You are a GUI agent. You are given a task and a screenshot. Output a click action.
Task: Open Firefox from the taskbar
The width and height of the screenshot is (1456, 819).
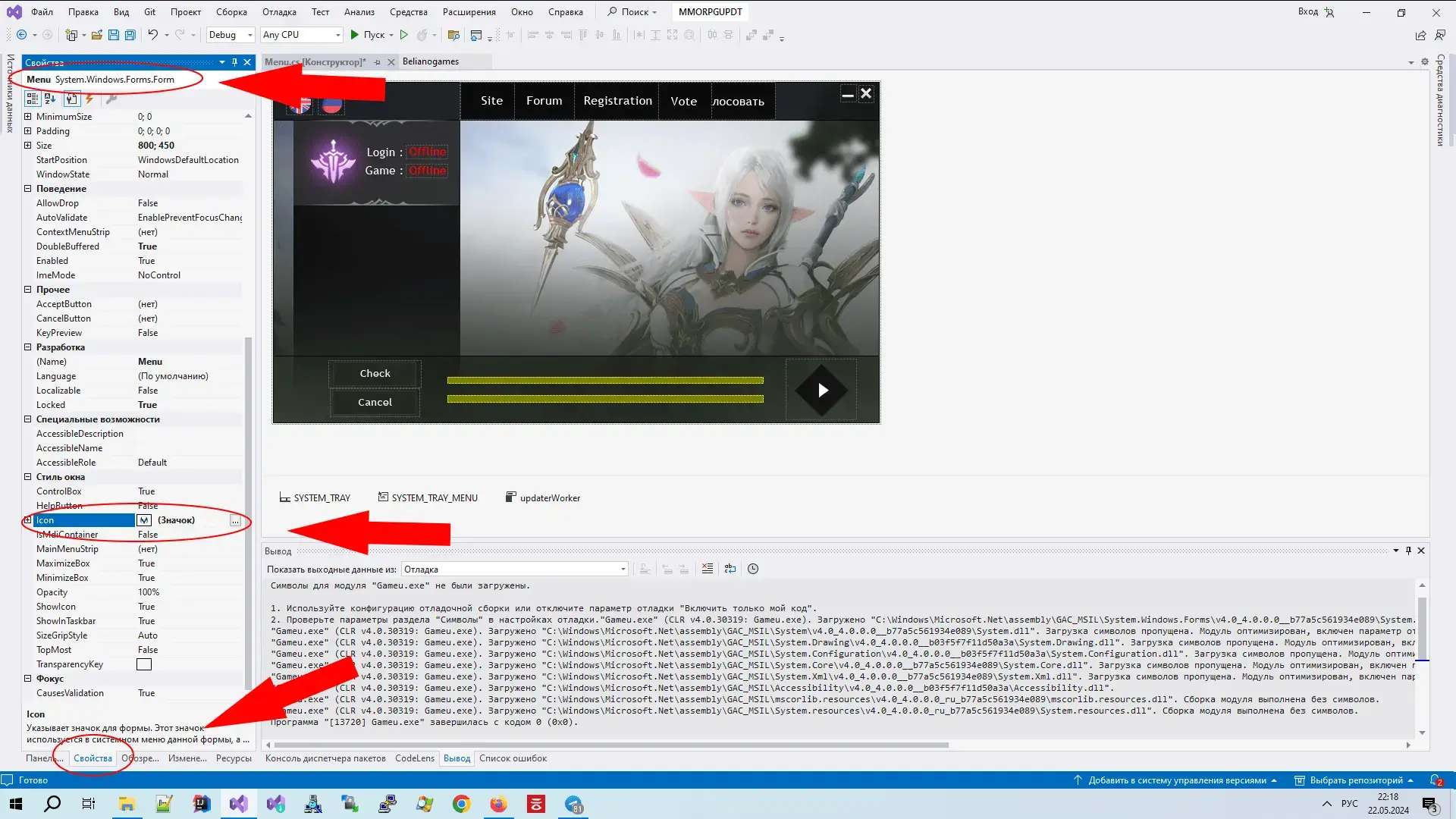[x=498, y=804]
